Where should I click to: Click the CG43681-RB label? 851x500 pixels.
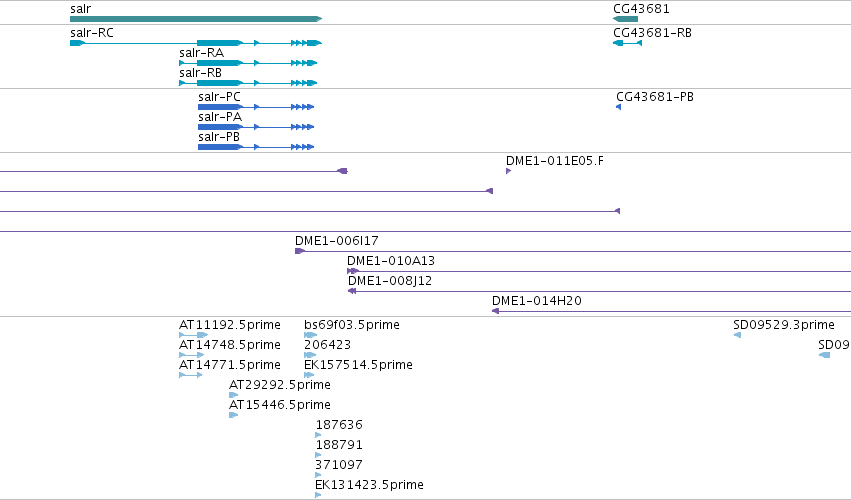pos(652,33)
